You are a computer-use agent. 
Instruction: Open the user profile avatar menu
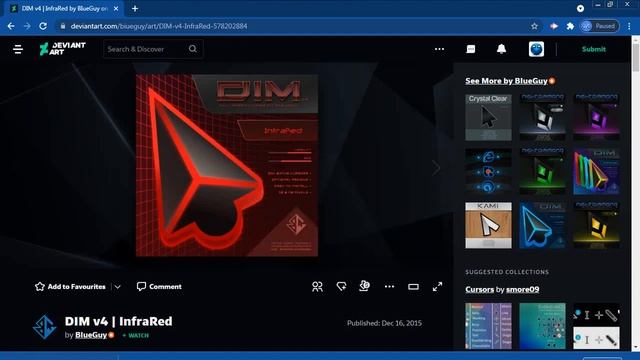tap(536, 49)
